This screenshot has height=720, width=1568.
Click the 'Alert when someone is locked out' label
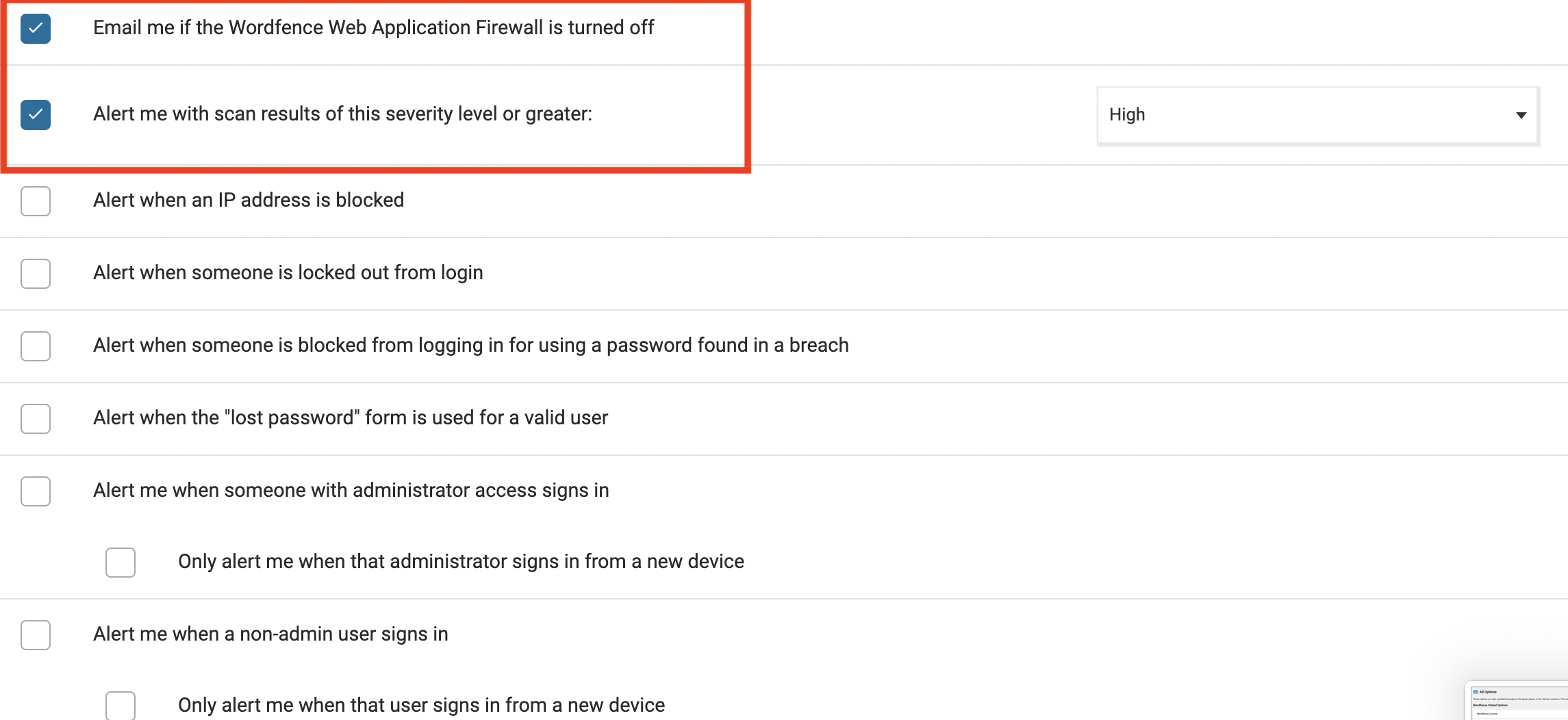tap(288, 272)
